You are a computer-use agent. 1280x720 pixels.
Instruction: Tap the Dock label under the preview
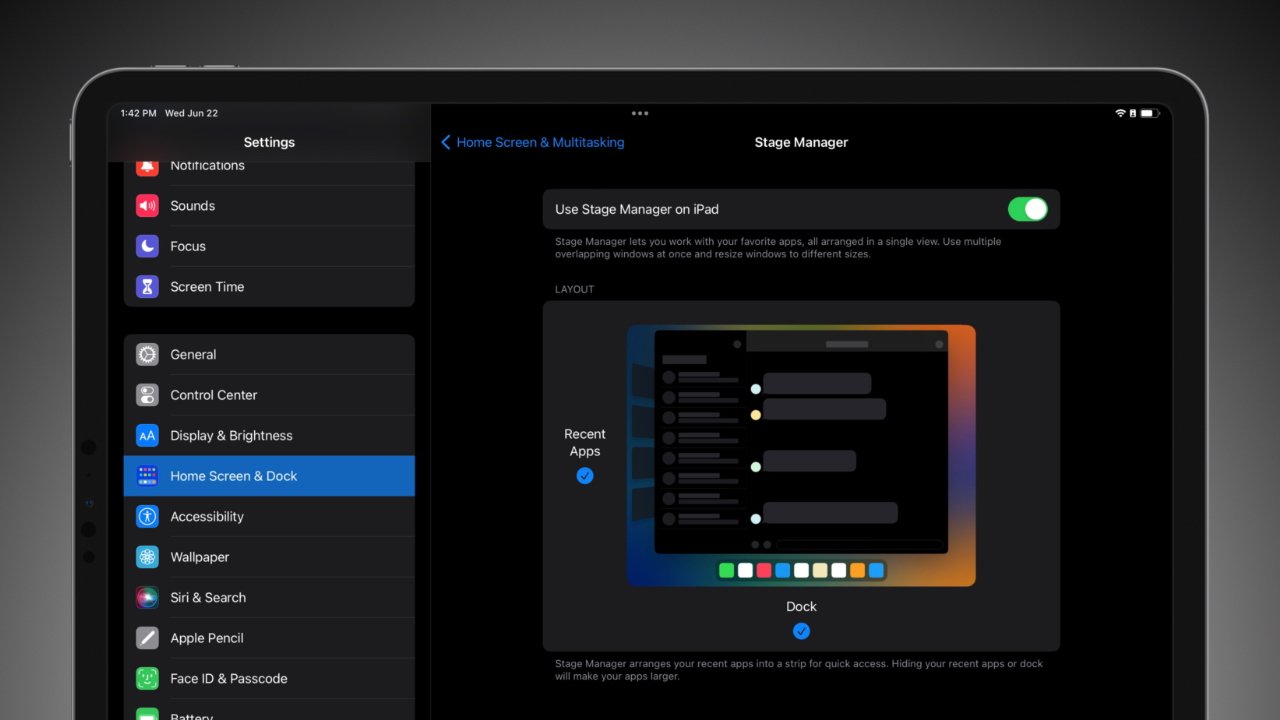(x=801, y=606)
